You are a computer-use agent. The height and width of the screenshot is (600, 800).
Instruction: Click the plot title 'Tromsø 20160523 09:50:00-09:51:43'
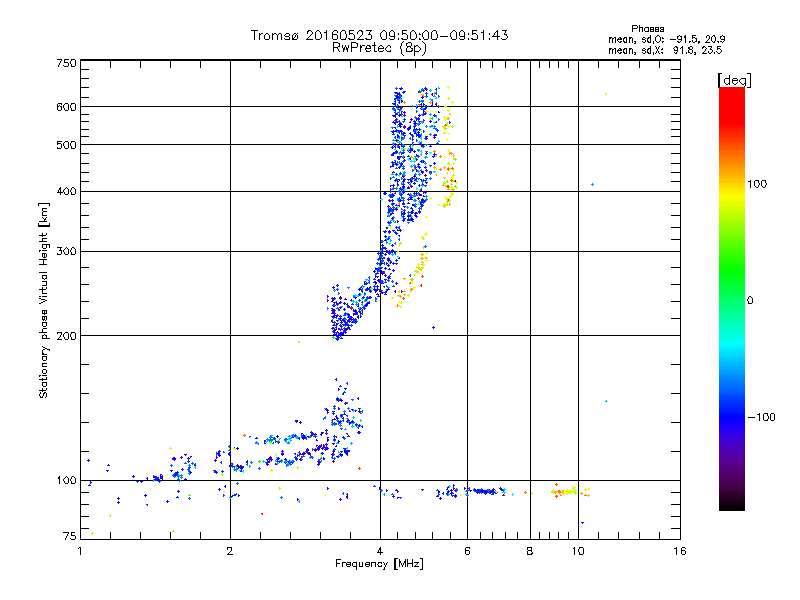click(x=379, y=35)
